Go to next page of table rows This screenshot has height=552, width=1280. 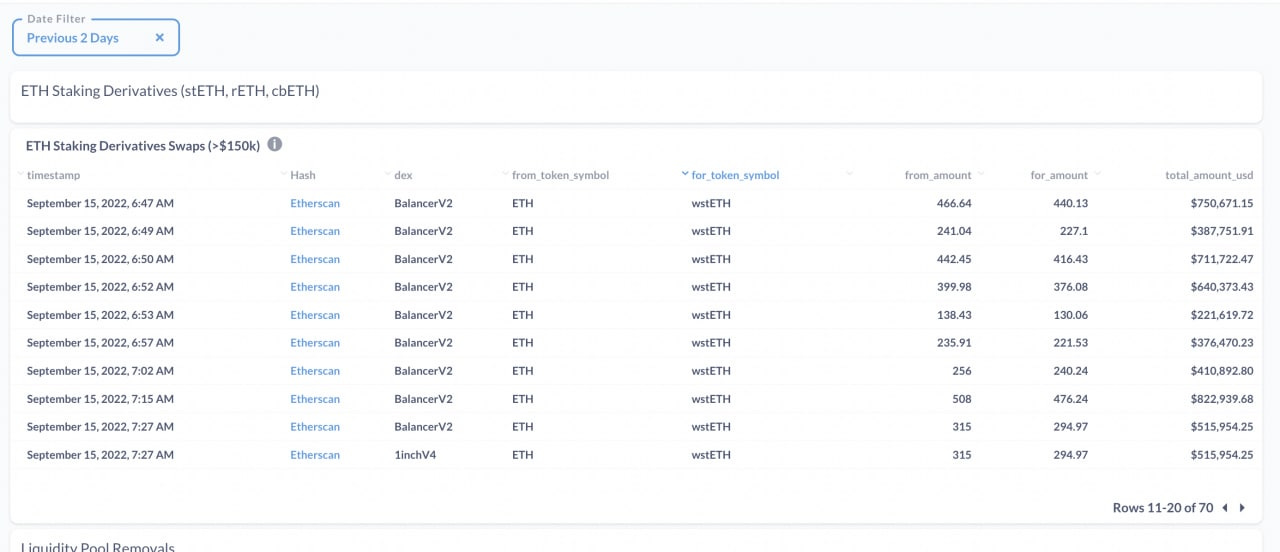click(1242, 508)
